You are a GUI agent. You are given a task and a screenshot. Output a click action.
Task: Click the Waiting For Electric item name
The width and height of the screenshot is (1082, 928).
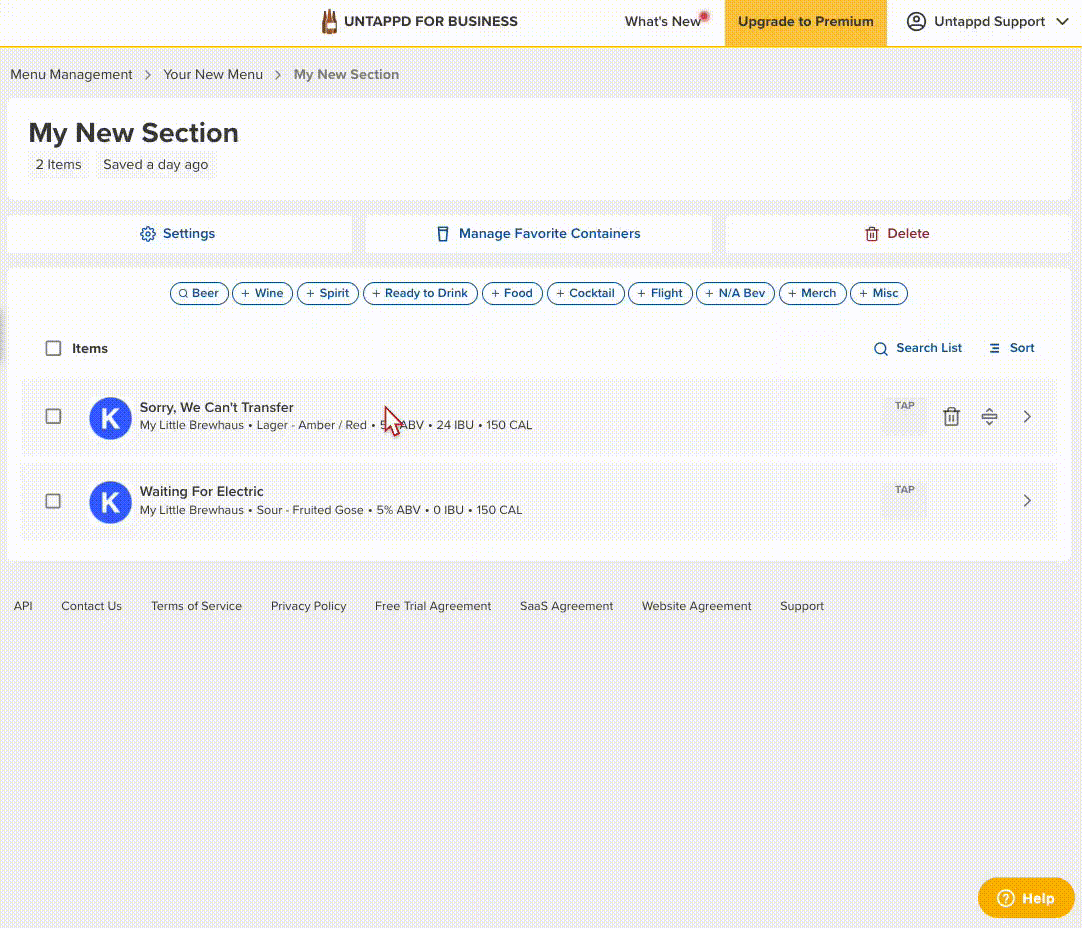coord(201,492)
